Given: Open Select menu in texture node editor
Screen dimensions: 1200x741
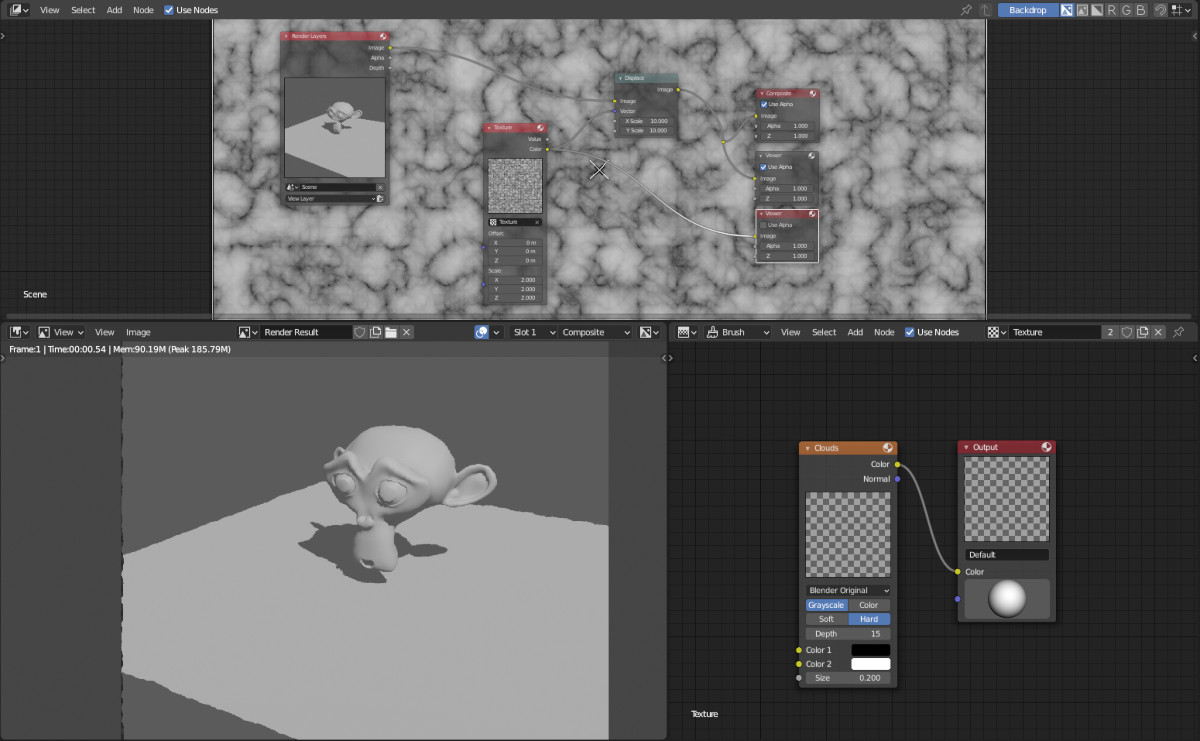Looking at the screenshot, I should tap(824, 332).
